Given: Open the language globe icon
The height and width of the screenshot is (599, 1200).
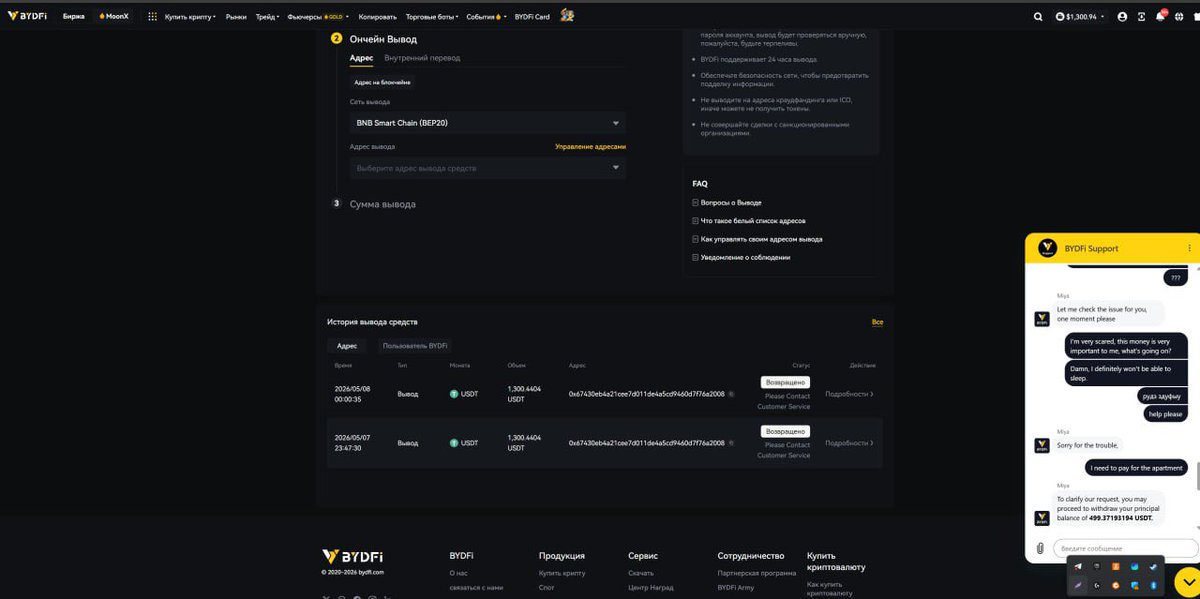Looking at the screenshot, I should 1179,17.
